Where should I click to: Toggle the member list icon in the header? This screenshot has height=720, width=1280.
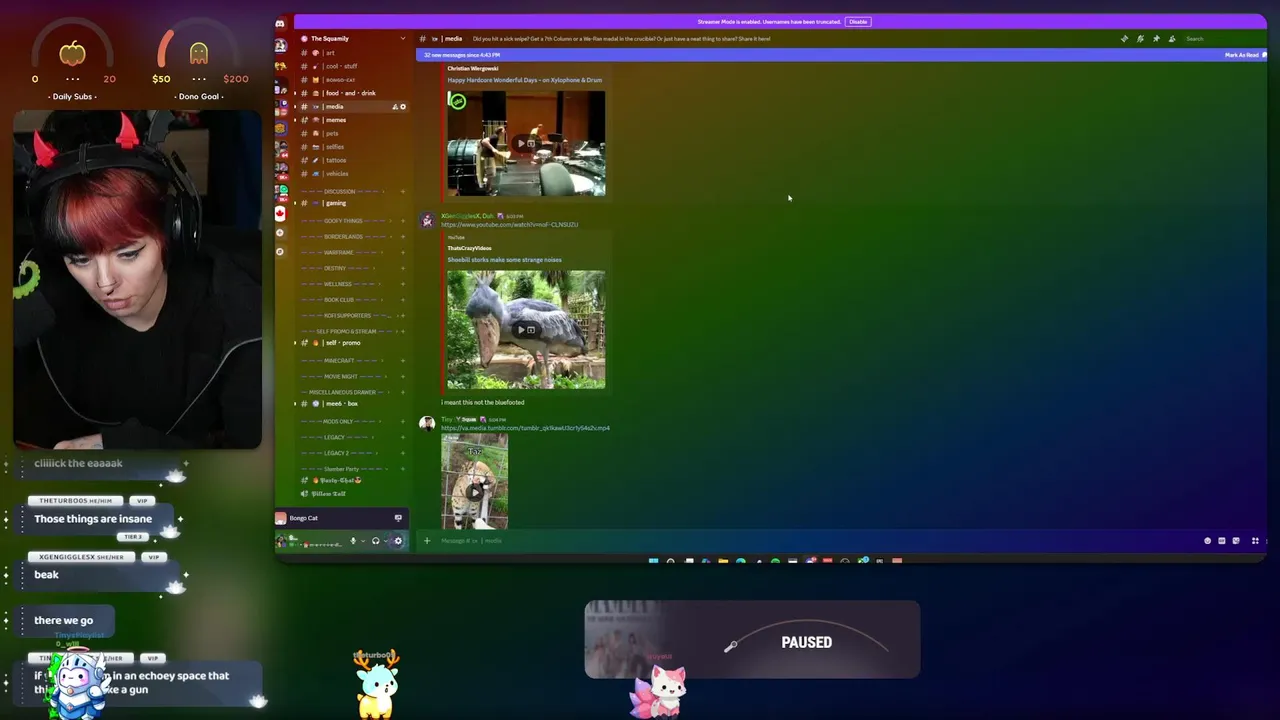pyautogui.click(x=1172, y=39)
